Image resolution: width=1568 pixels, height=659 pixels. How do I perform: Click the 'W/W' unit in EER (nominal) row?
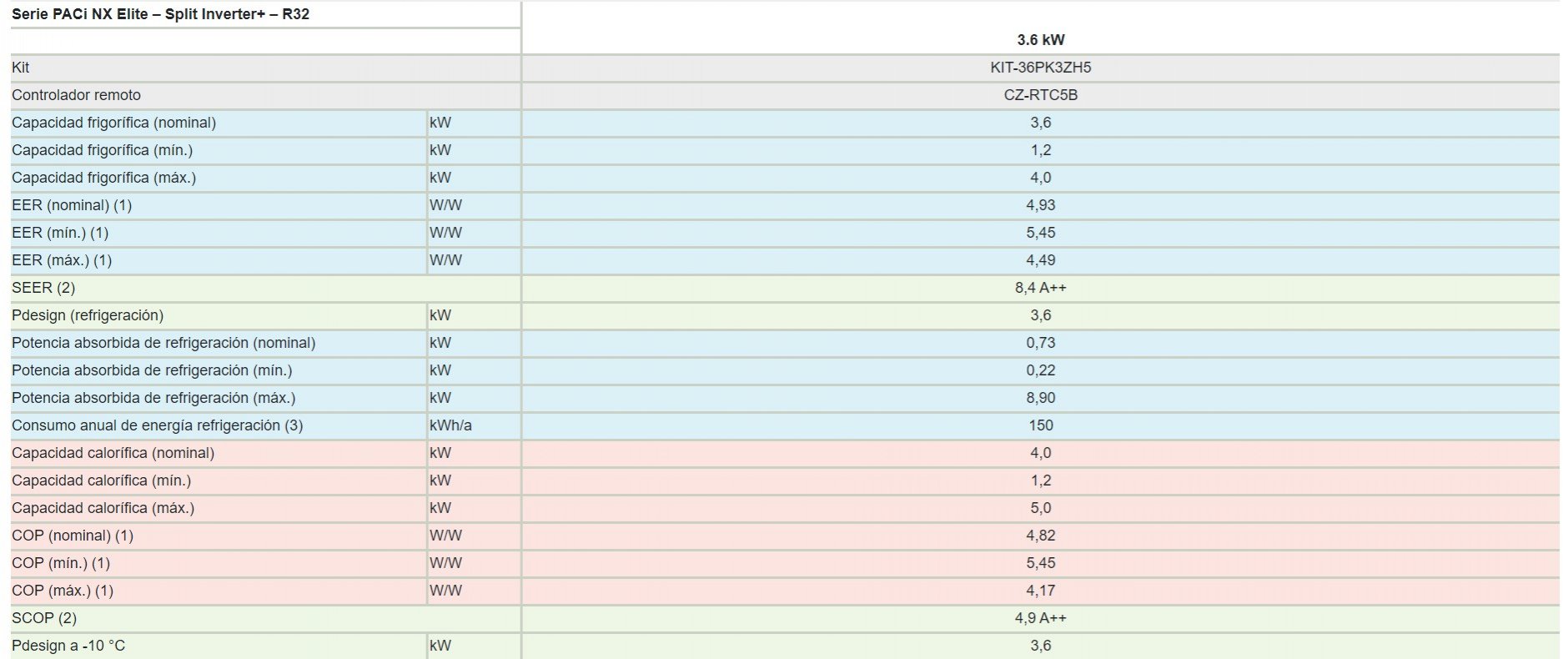click(445, 205)
